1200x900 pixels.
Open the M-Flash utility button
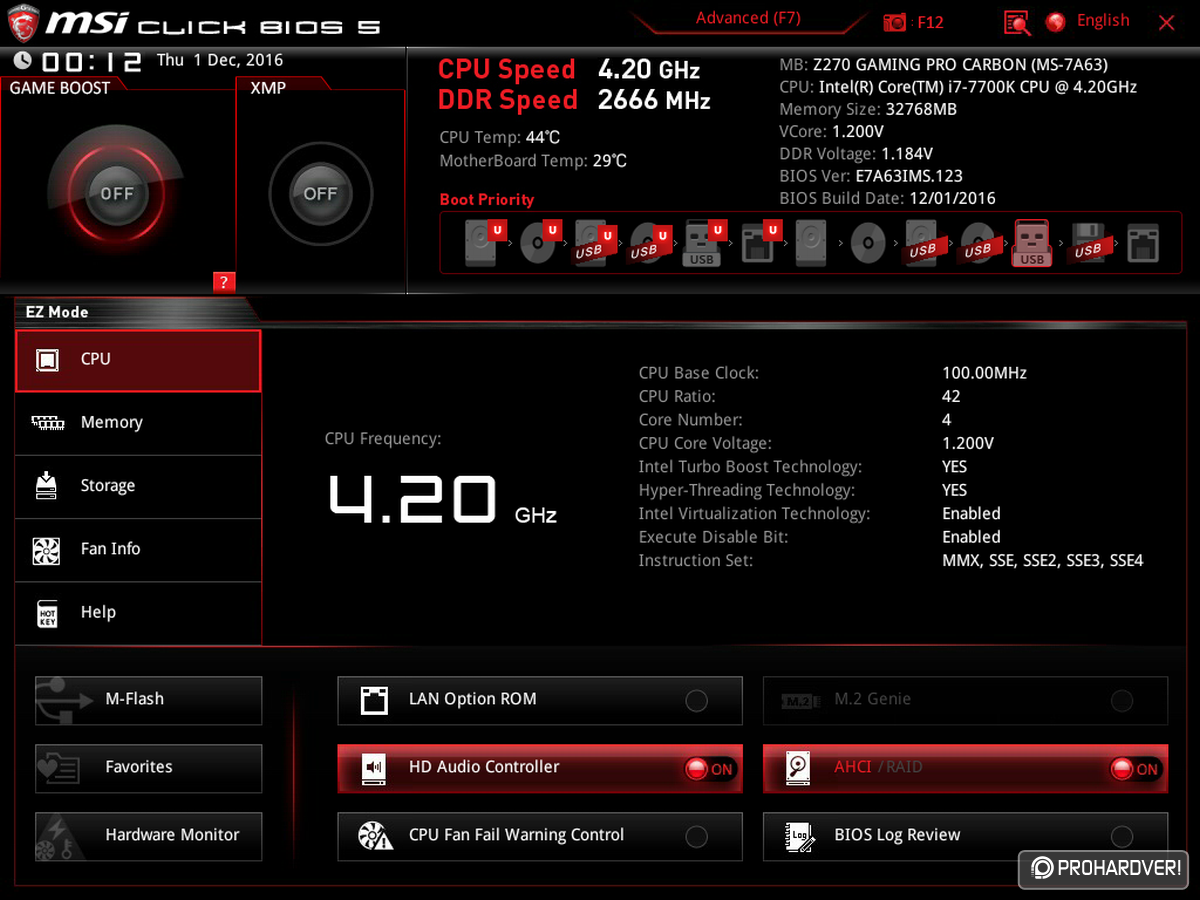[148, 700]
